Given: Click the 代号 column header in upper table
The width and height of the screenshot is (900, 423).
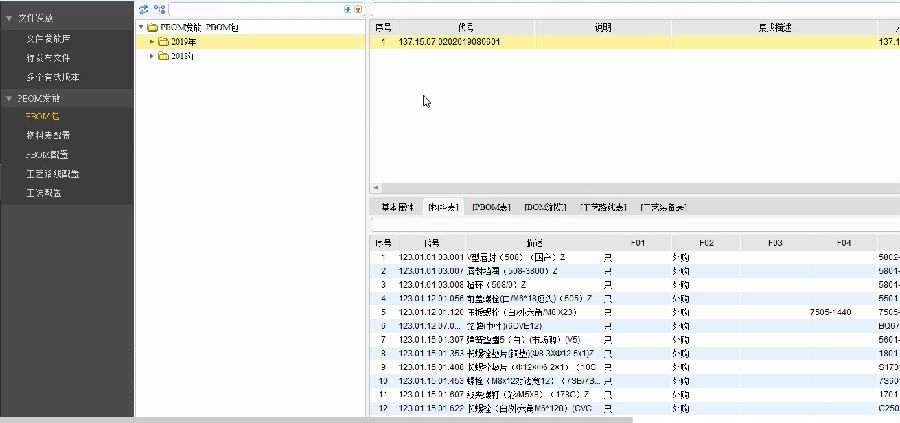Looking at the screenshot, I should [x=465, y=28].
